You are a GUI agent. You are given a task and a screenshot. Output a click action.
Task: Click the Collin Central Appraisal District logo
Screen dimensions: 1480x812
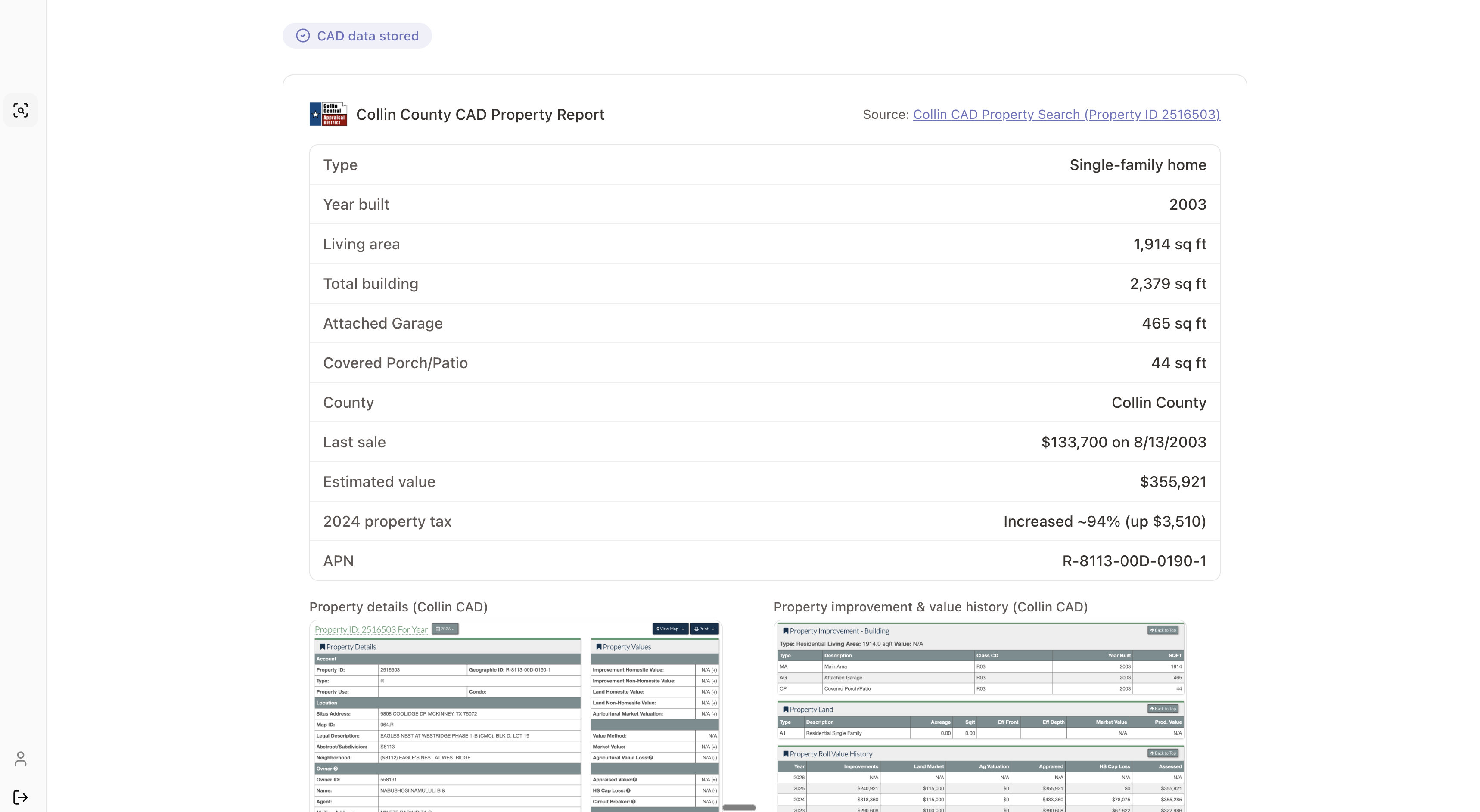[x=328, y=114]
